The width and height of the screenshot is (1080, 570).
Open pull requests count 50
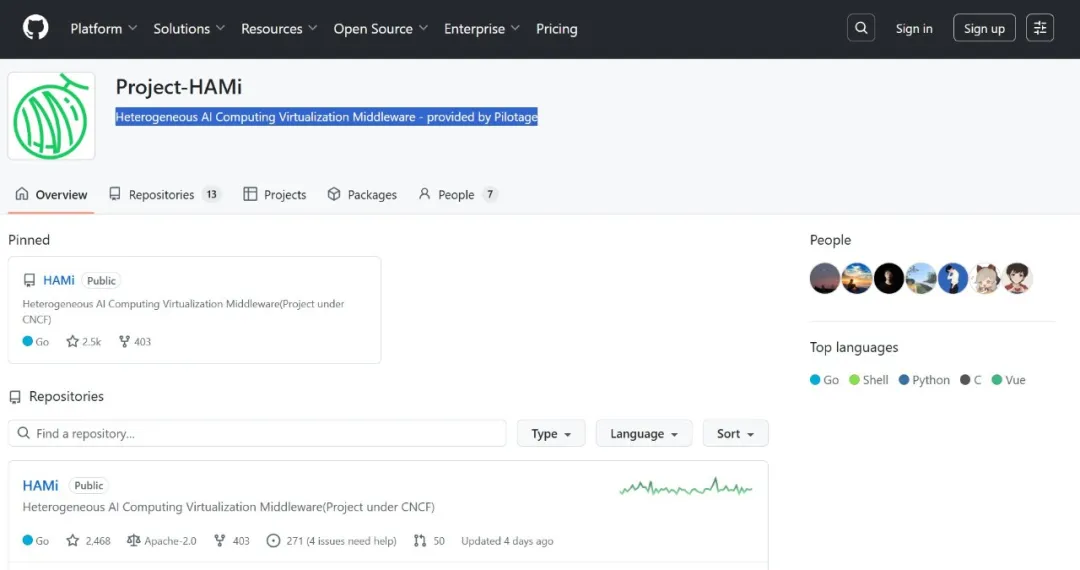(x=431, y=541)
